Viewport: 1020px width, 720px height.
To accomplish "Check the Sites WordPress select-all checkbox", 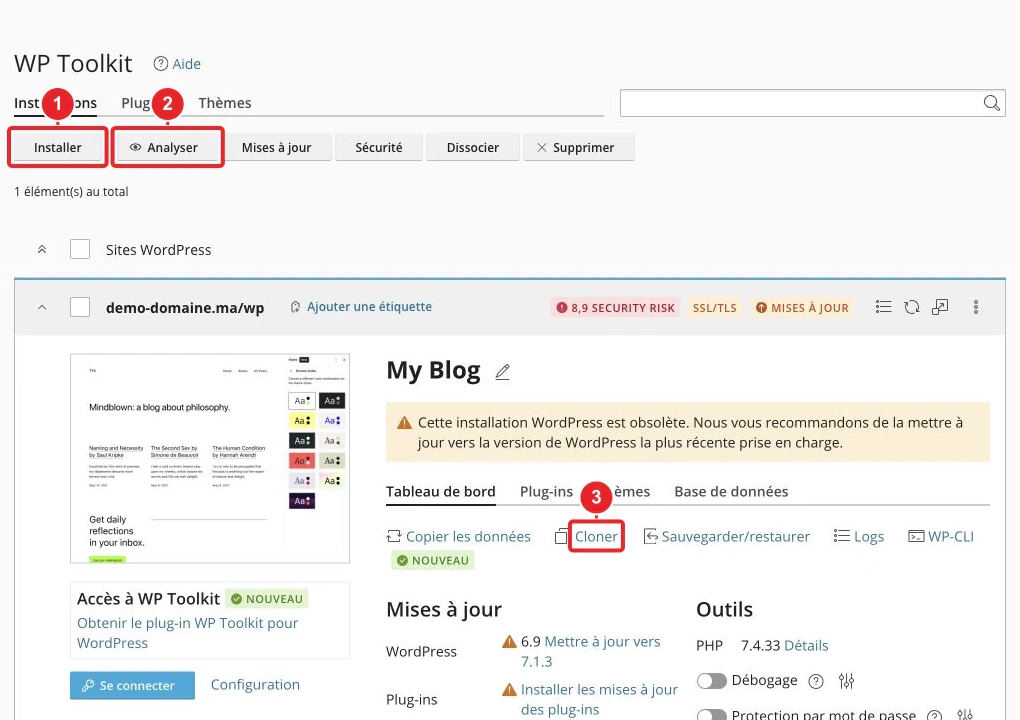I will (80, 249).
